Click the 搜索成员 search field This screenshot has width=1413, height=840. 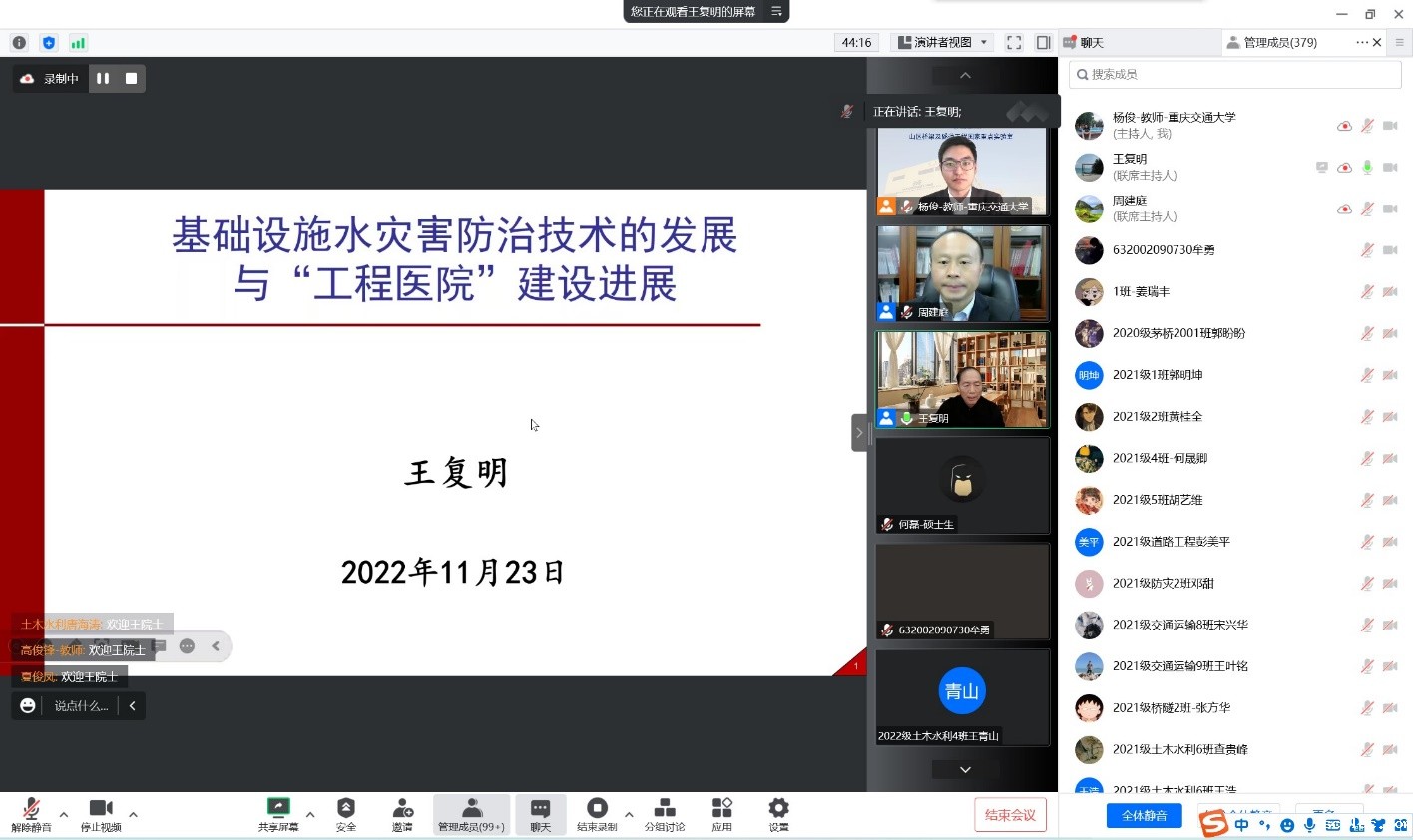[1235, 75]
